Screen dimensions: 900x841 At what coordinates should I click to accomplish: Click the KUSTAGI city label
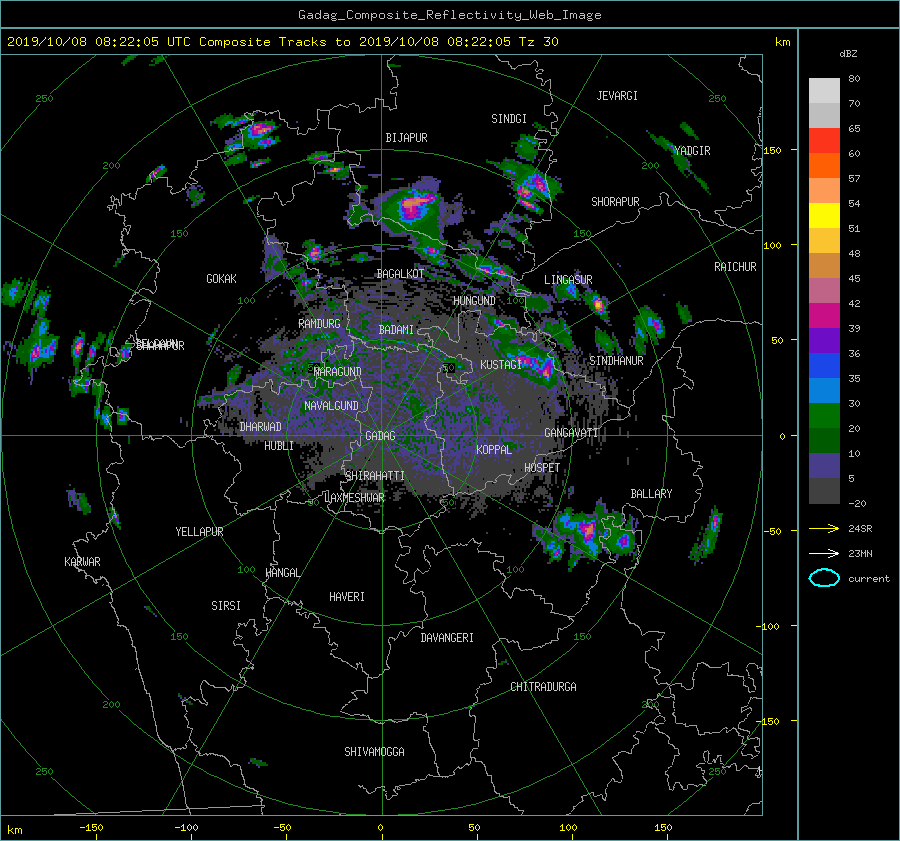coord(501,365)
